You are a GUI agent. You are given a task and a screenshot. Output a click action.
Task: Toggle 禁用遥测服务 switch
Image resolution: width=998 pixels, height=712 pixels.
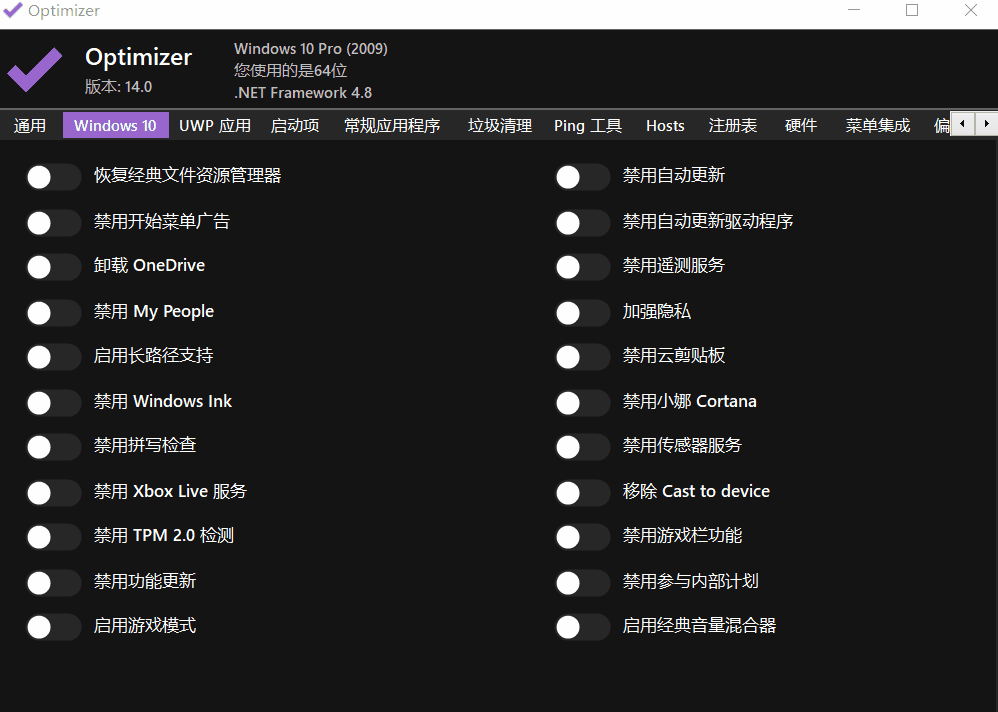click(582, 267)
